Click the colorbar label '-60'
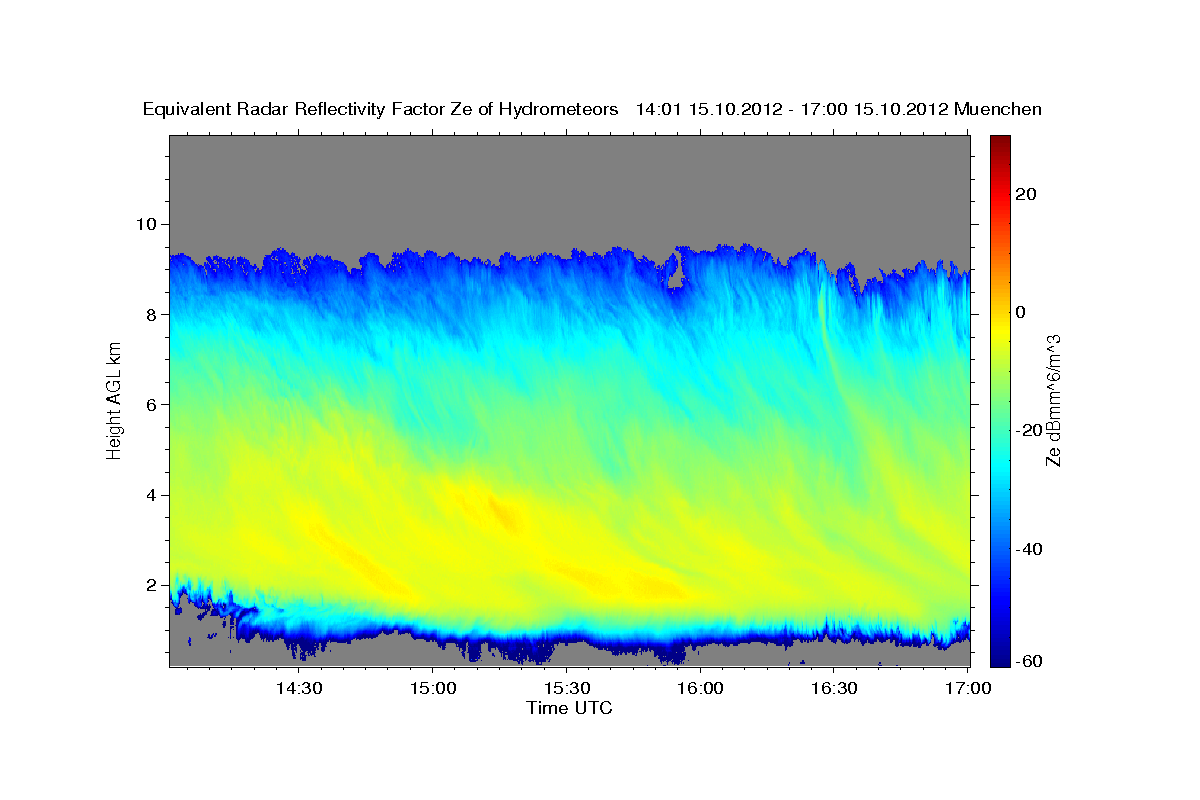The image size is (1200, 800). tap(1029, 661)
